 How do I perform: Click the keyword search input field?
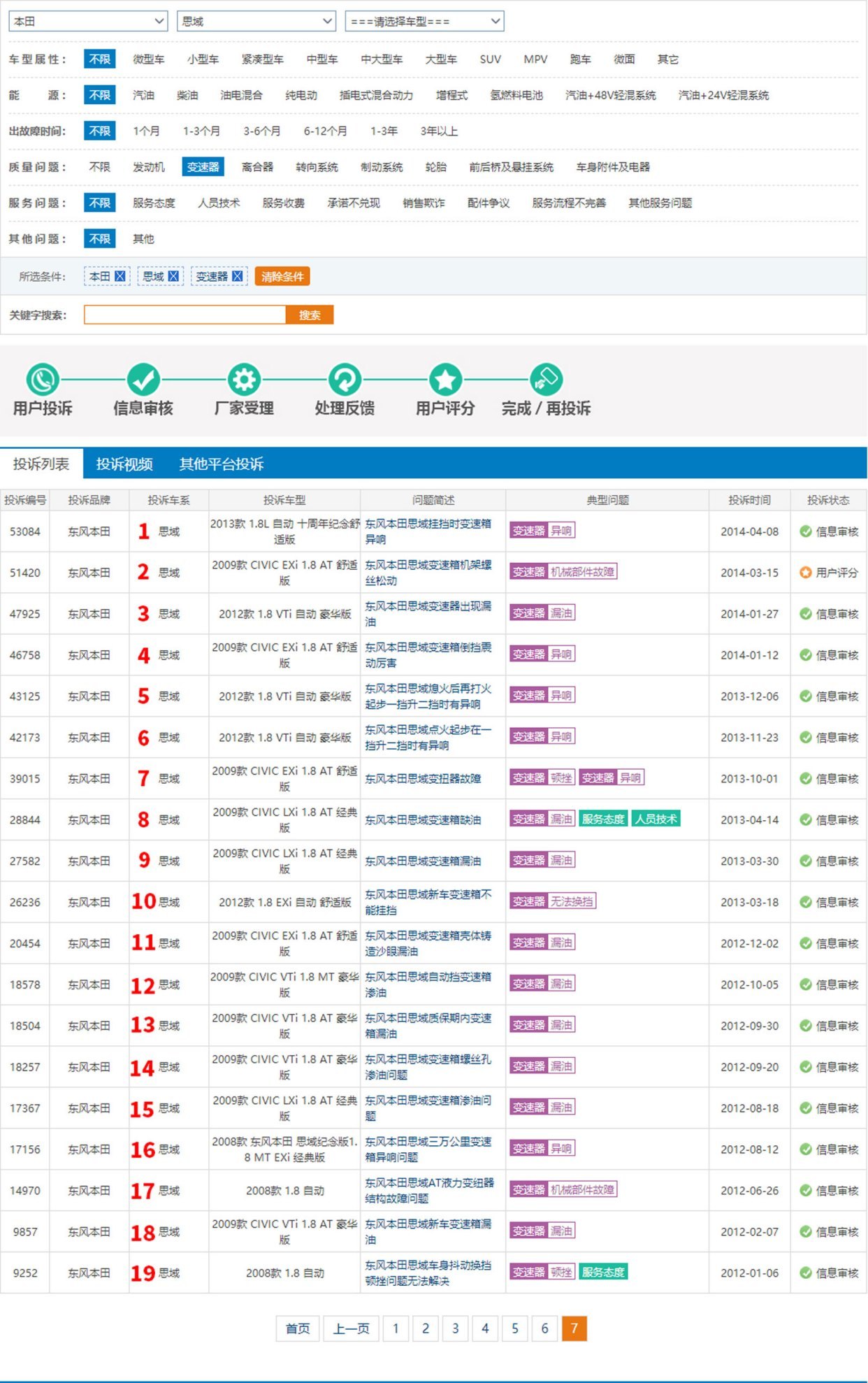pyautogui.click(x=185, y=315)
